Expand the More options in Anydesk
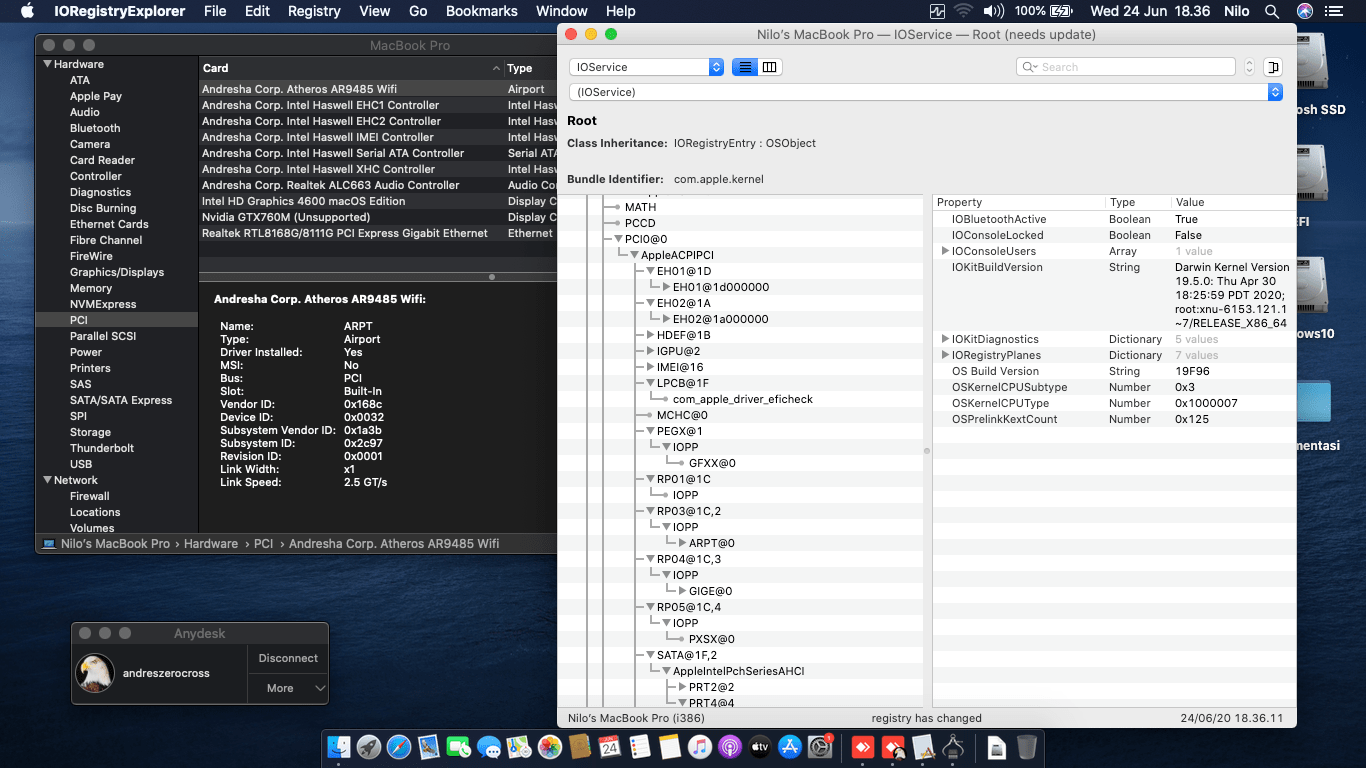This screenshot has height=768, width=1366. point(288,688)
